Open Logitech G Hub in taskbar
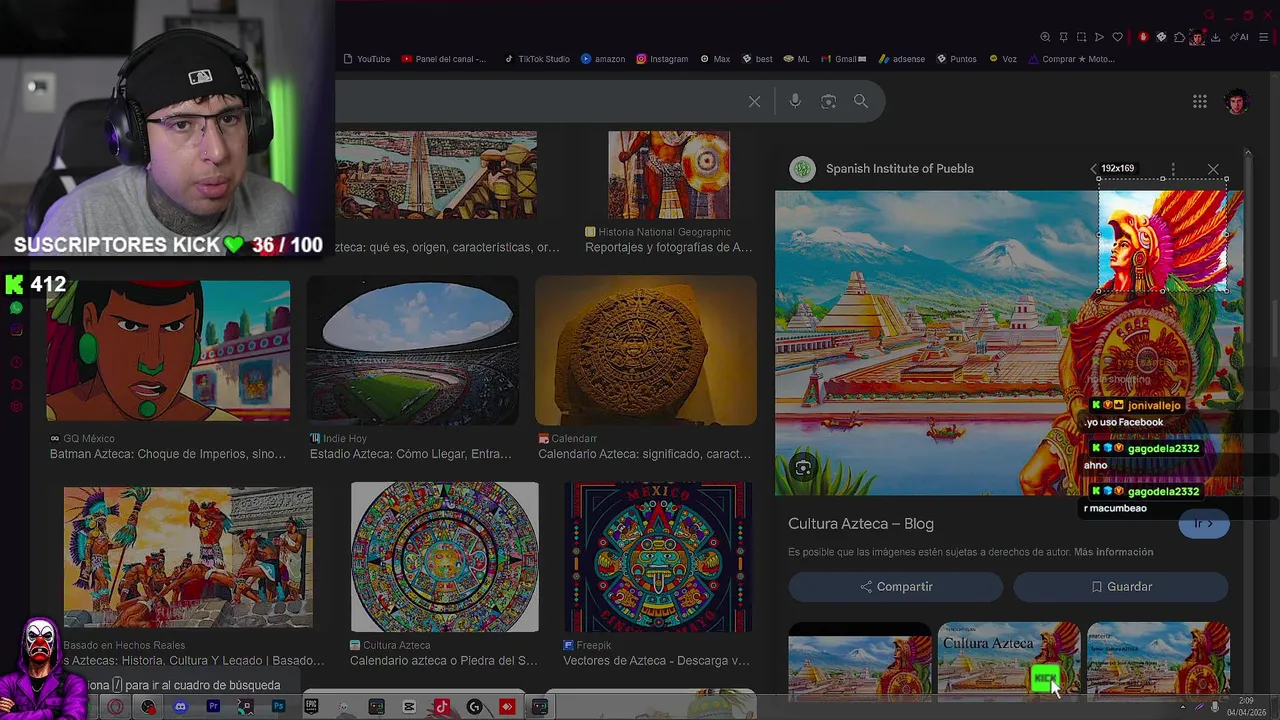Screen dimensions: 1280x720 click(x=474, y=707)
